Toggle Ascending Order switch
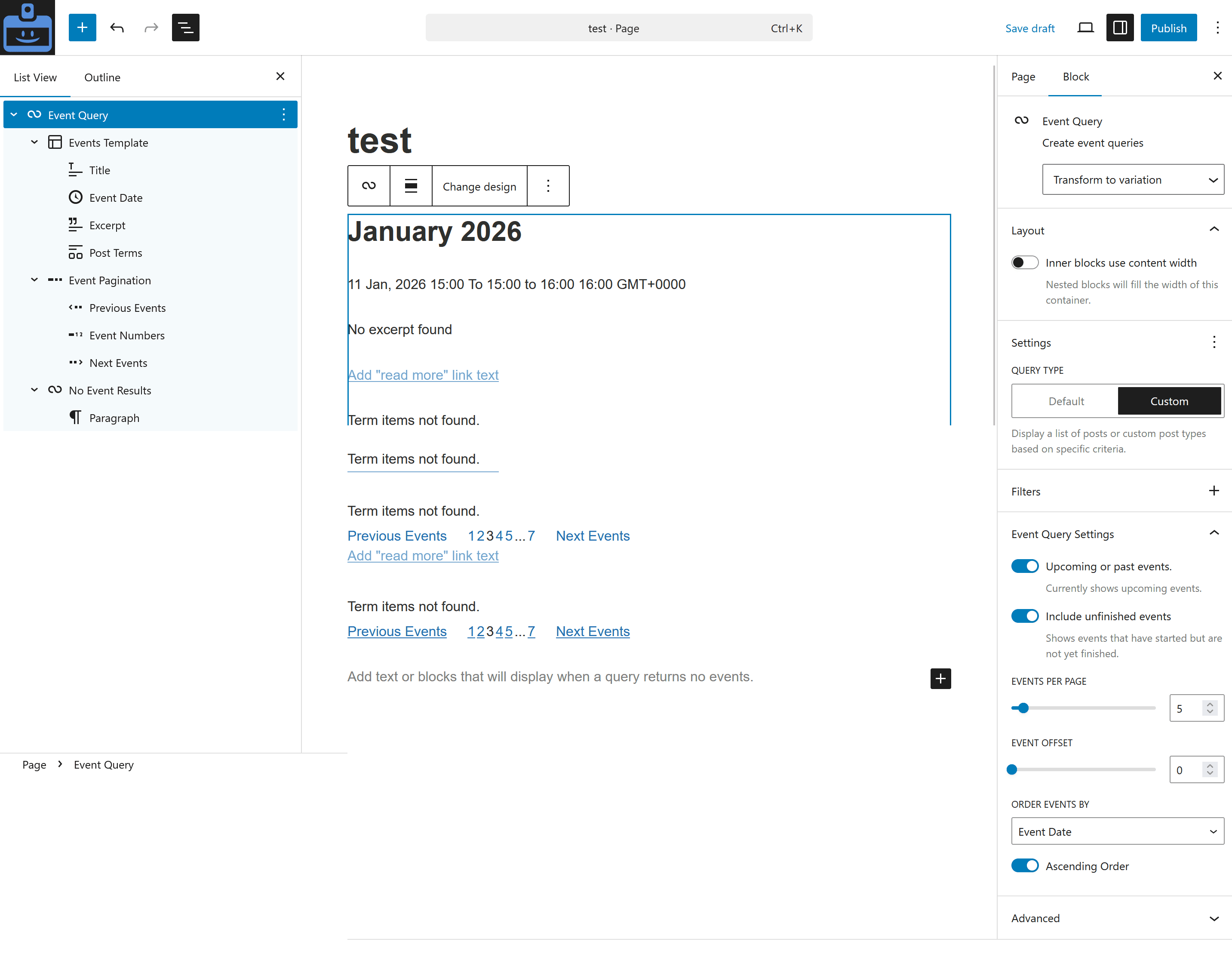The image size is (1232, 960). pyautogui.click(x=1024, y=866)
